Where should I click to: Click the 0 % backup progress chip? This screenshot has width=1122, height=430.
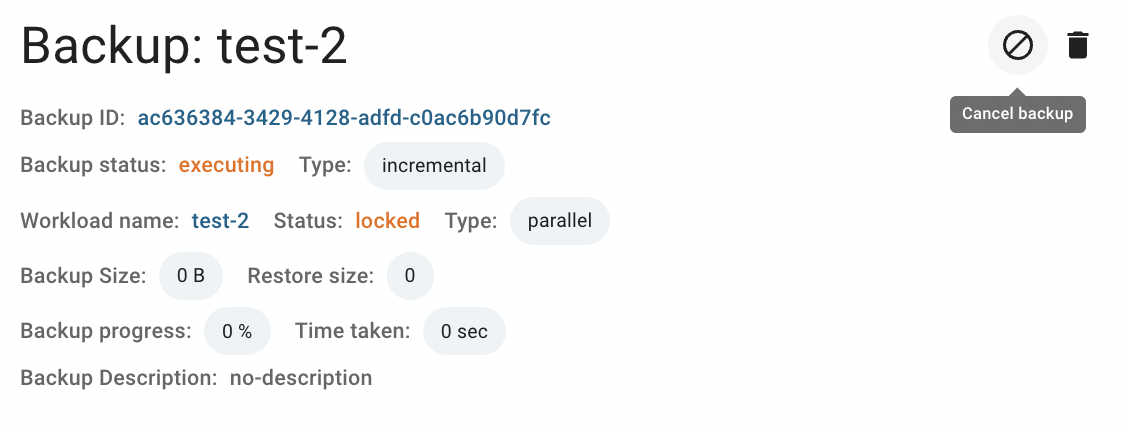pos(238,331)
